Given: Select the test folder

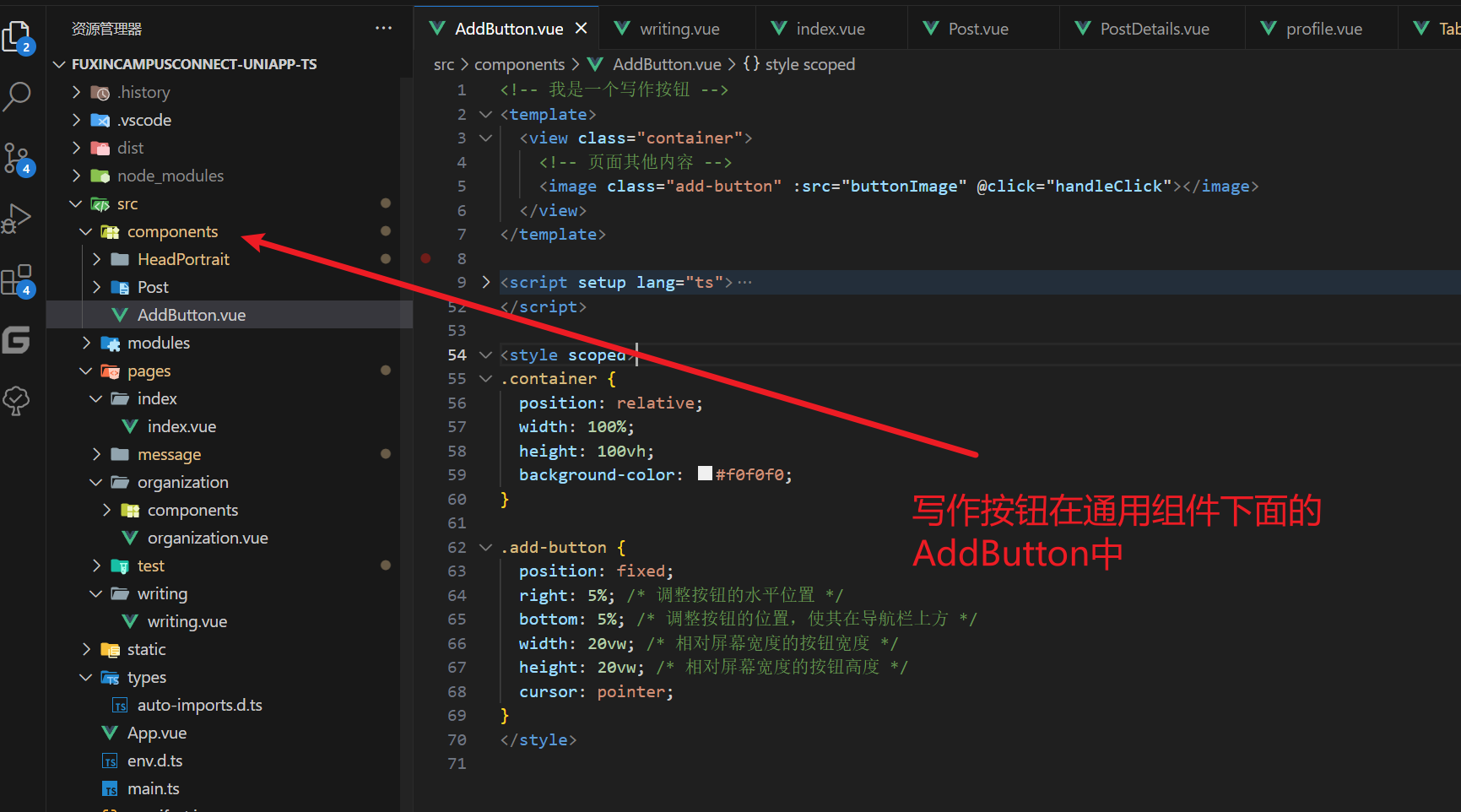Looking at the screenshot, I should (151, 566).
